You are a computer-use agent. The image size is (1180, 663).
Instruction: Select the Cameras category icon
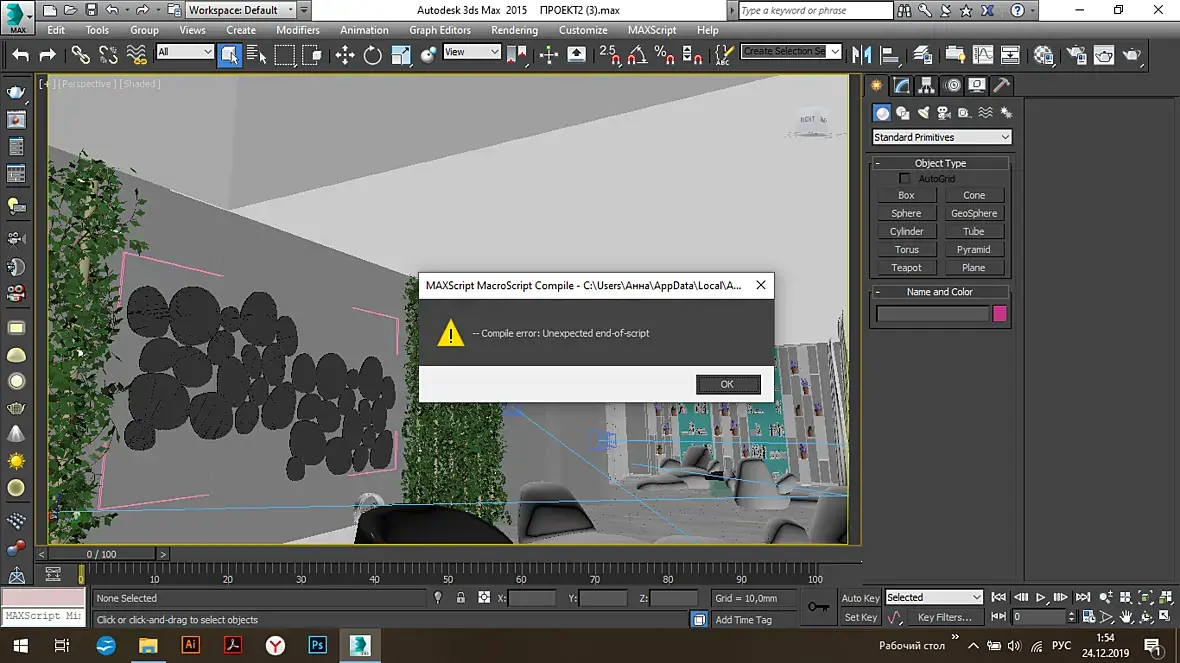(944, 113)
